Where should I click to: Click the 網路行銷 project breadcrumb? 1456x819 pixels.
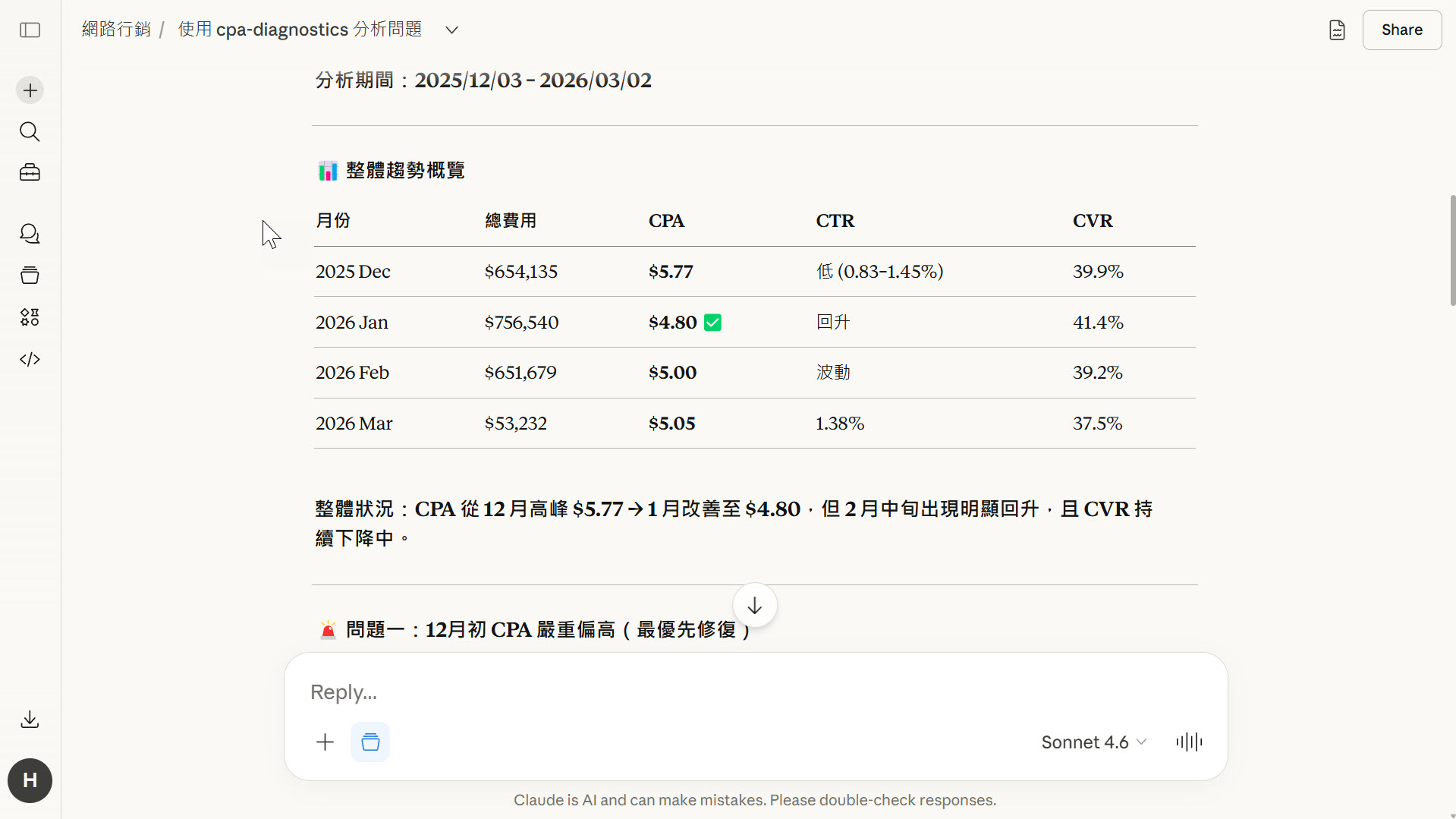coord(116,30)
